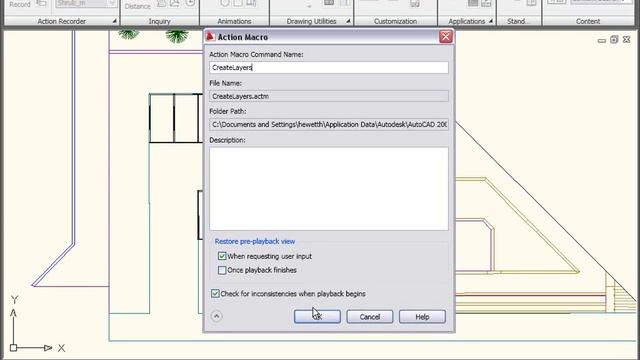Click the OK button in Action Macro

317,317
